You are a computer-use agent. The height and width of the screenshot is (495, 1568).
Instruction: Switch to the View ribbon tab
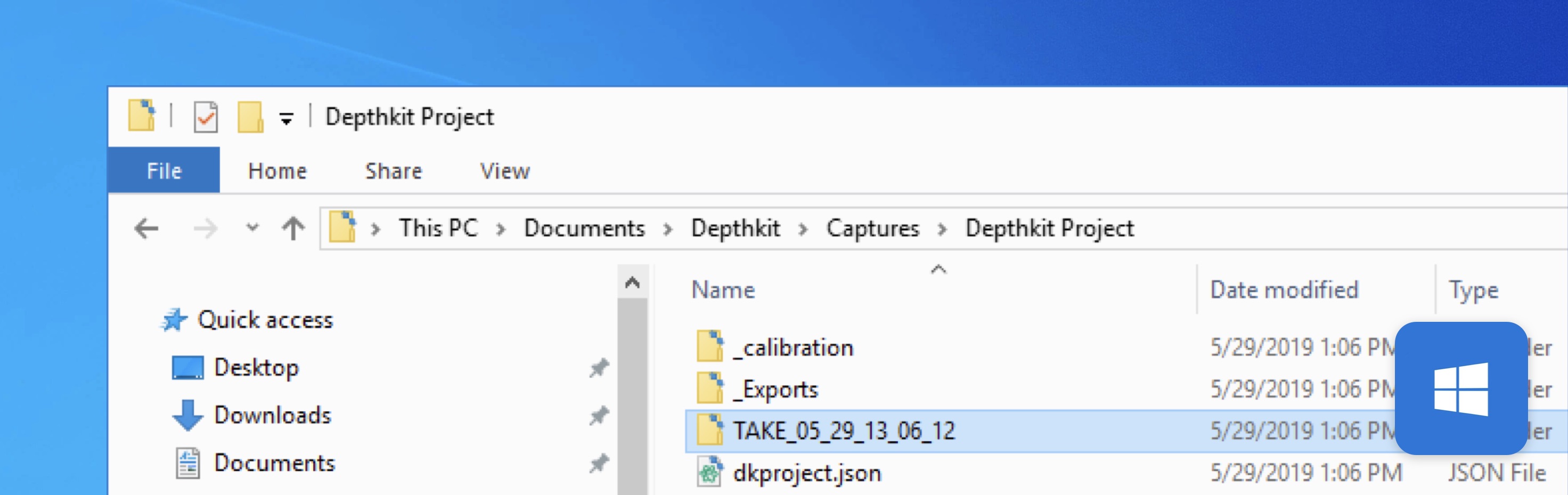point(504,171)
